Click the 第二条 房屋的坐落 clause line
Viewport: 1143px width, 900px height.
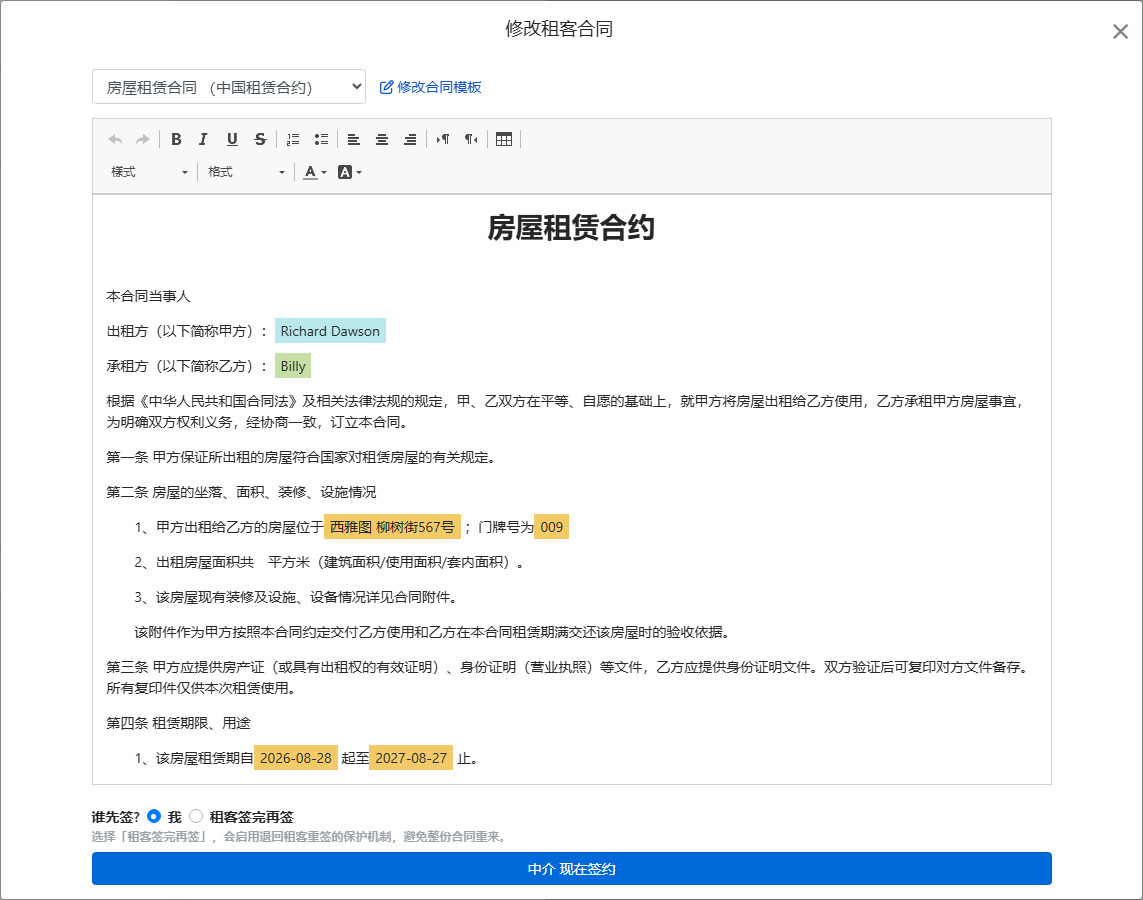click(x=241, y=492)
